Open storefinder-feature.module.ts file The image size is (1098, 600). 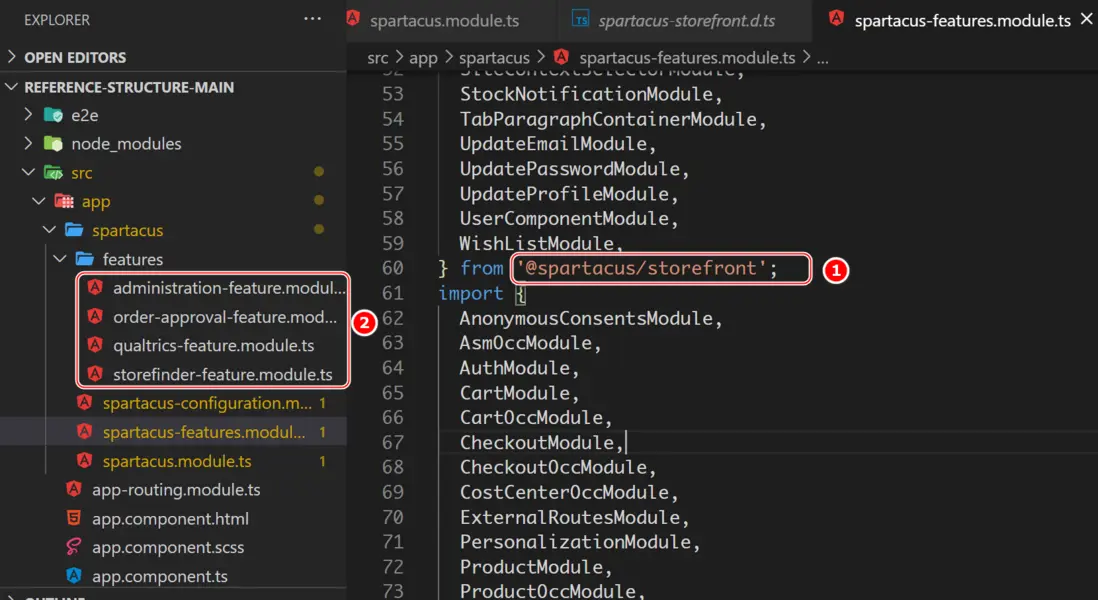click(x=222, y=375)
